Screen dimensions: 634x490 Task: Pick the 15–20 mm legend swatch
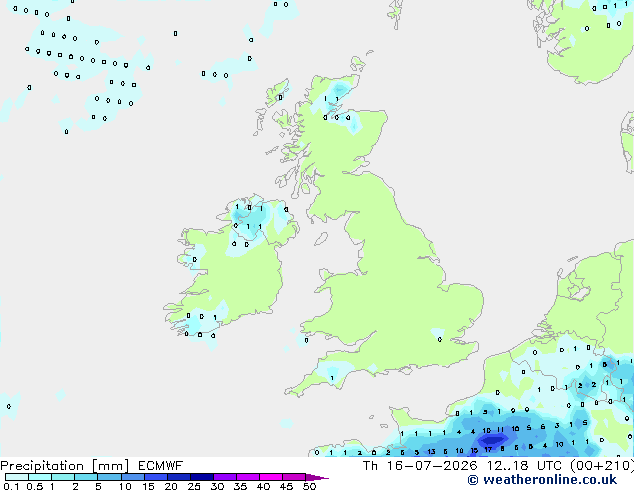155,477
